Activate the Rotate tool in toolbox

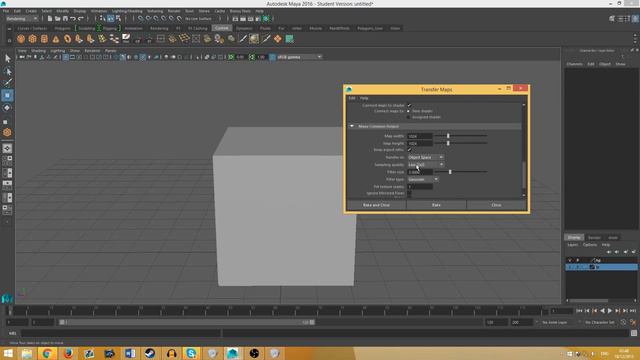7,108
